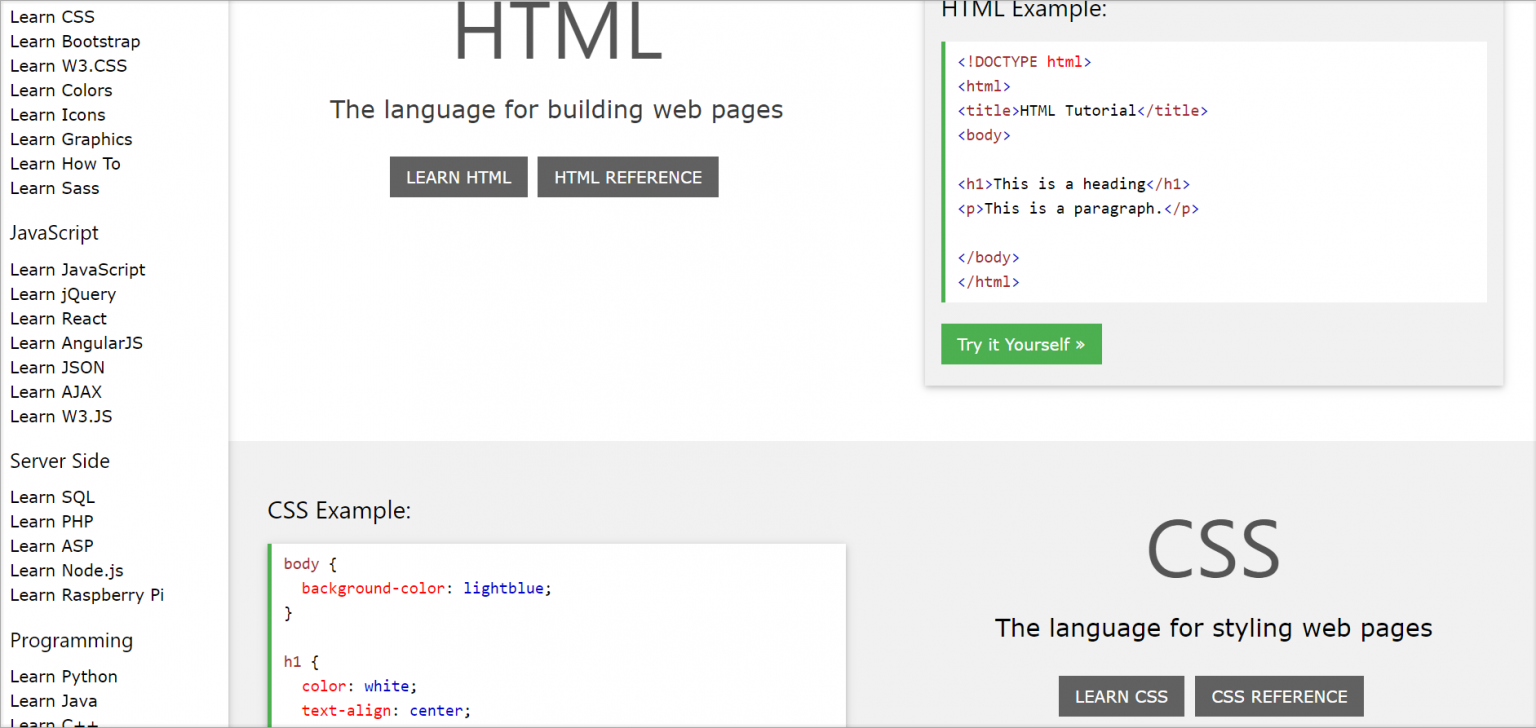Image resolution: width=1536 pixels, height=728 pixels.
Task: Open Learn Node.js tutorial link
Action: 67,570
